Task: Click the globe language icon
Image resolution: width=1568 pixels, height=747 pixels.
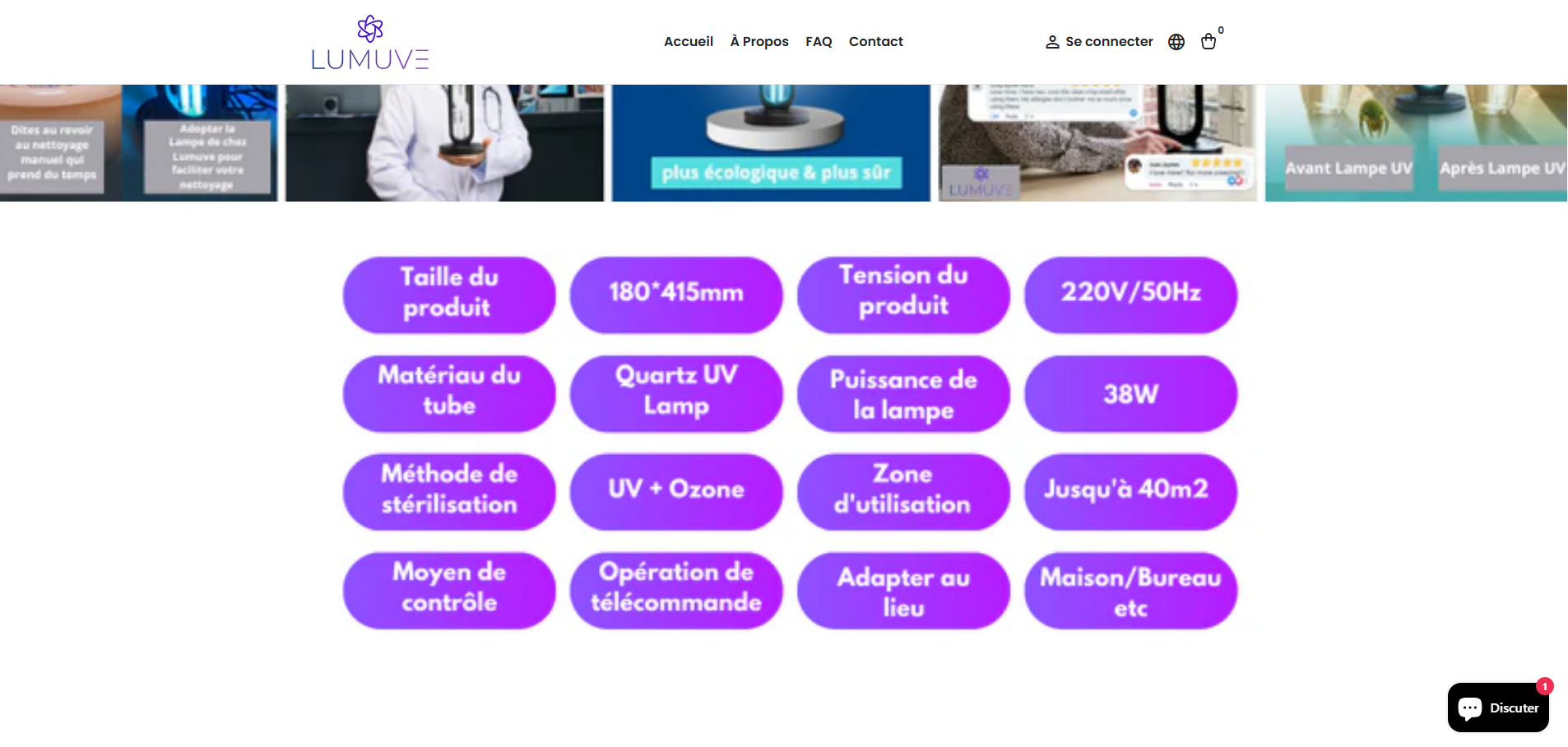Action: [1176, 42]
